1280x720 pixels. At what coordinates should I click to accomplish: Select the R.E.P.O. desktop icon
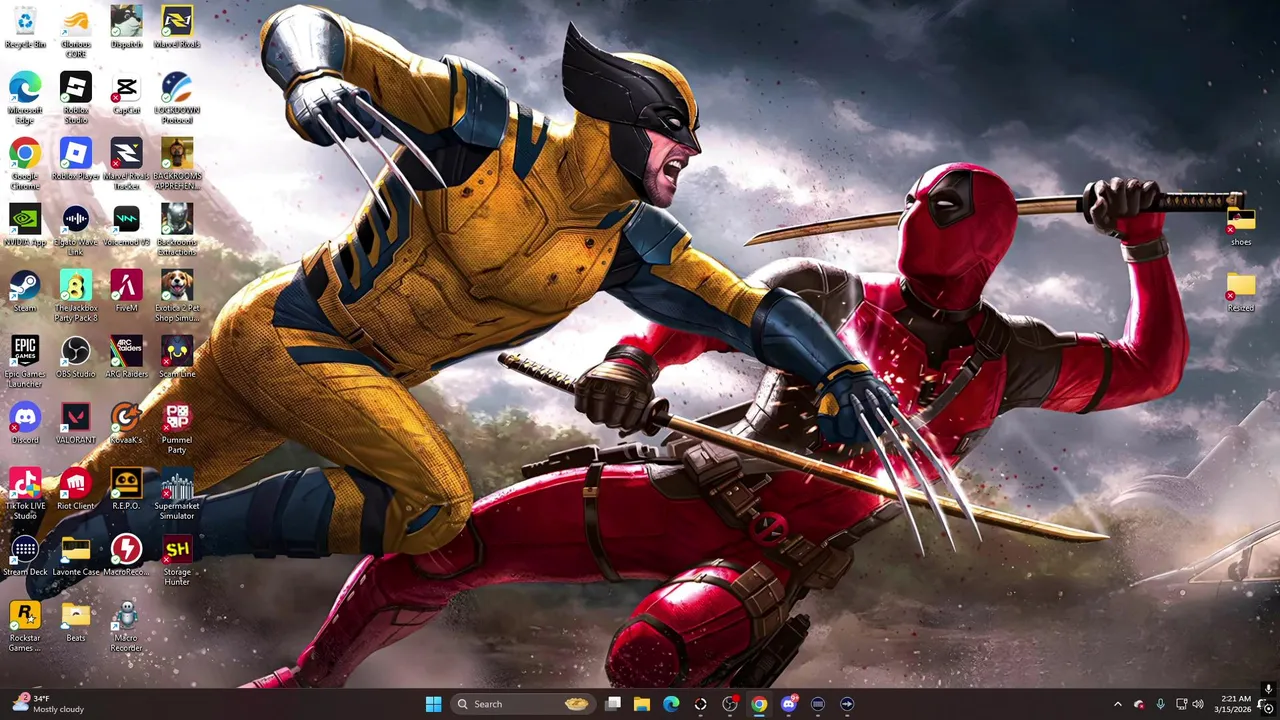(126, 489)
